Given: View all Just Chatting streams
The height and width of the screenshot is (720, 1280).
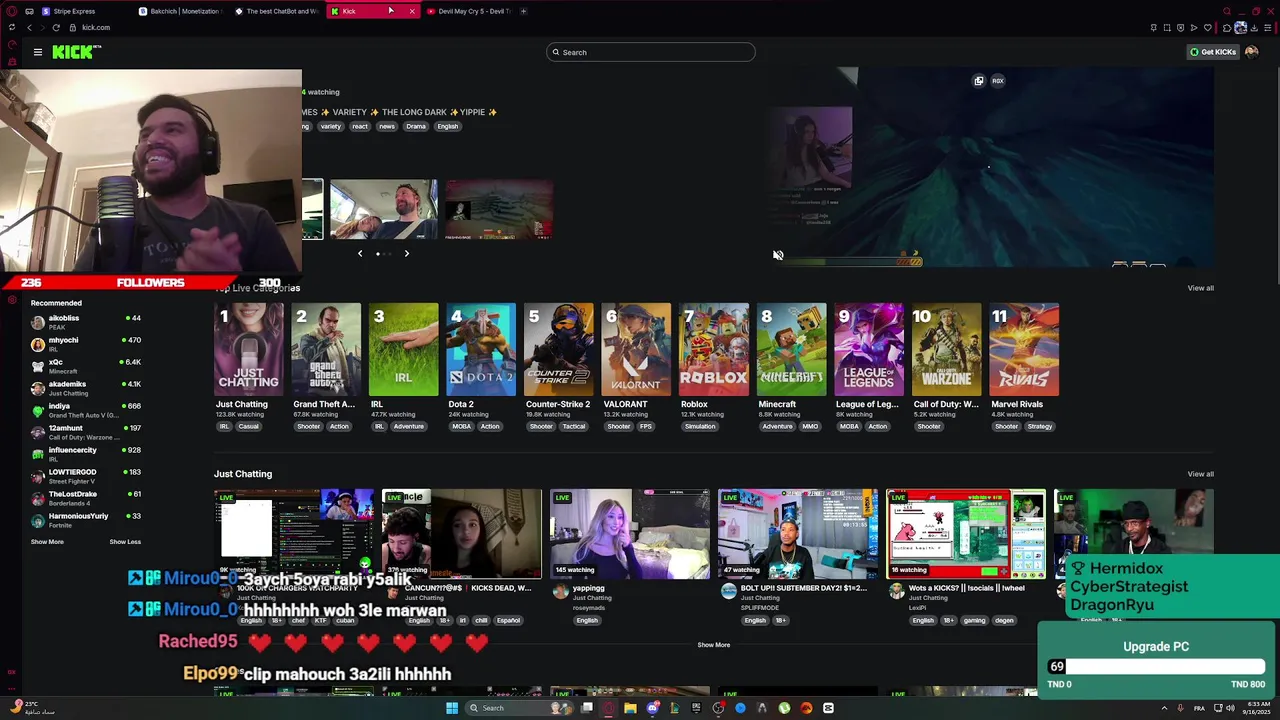Looking at the screenshot, I should pos(1200,474).
